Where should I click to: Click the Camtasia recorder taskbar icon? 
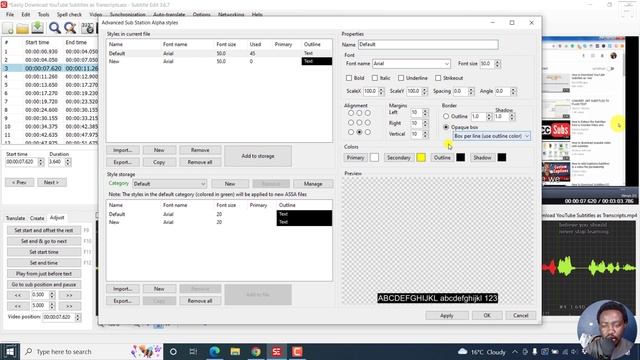coord(297,351)
